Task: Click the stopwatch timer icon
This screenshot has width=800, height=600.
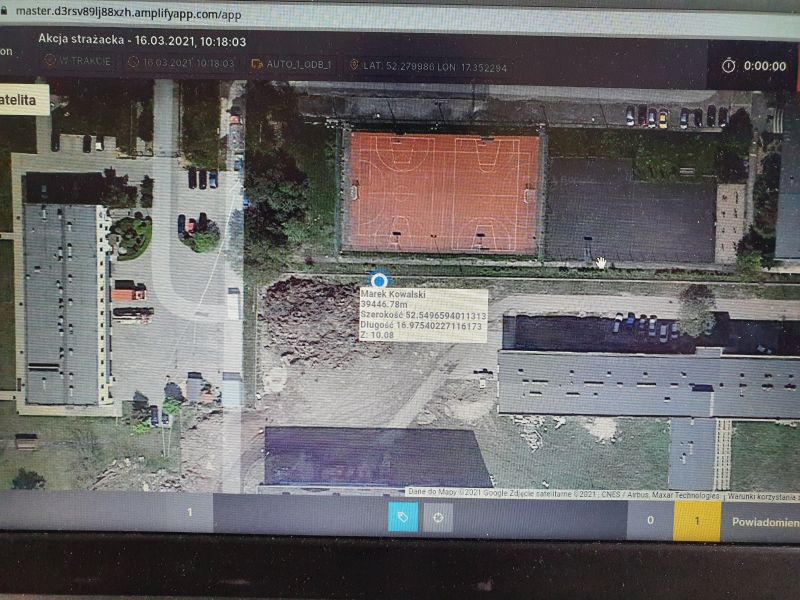Action: (x=728, y=65)
